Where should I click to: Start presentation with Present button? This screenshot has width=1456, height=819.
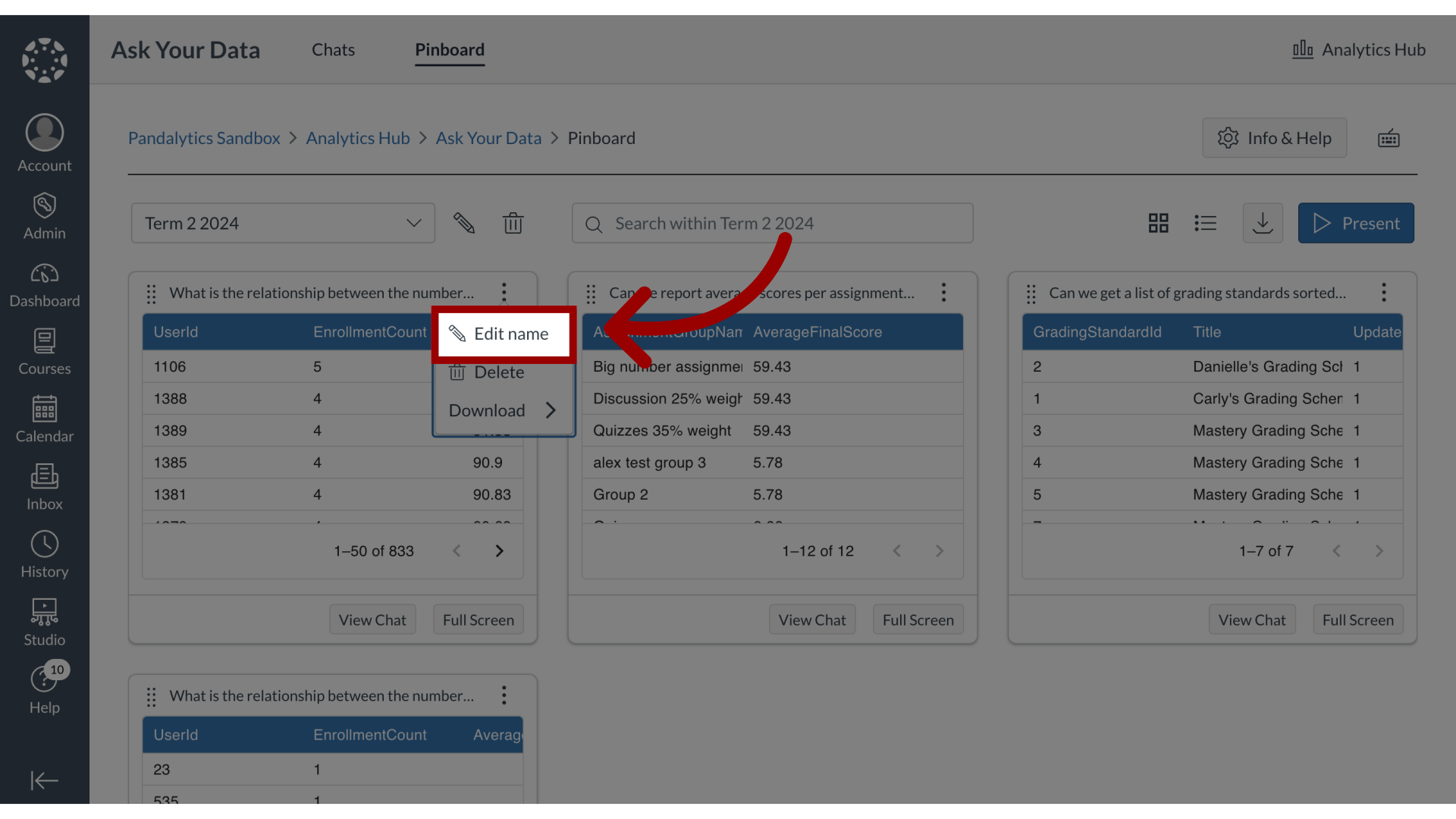(x=1356, y=223)
